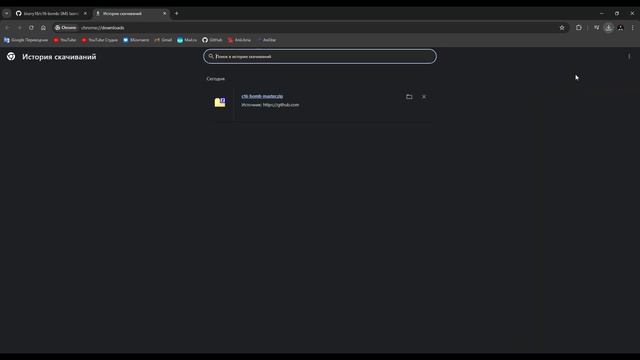Open Chrome's three-dot main menu
This screenshot has height=360, width=640.
(x=633, y=28)
